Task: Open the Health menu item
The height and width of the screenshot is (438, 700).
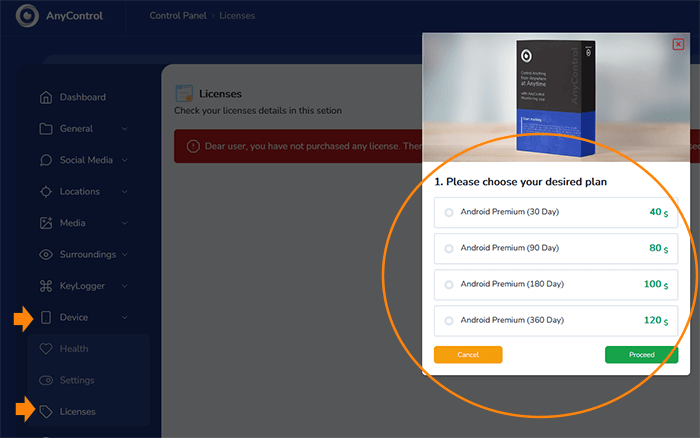Action: click(x=73, y=349)
